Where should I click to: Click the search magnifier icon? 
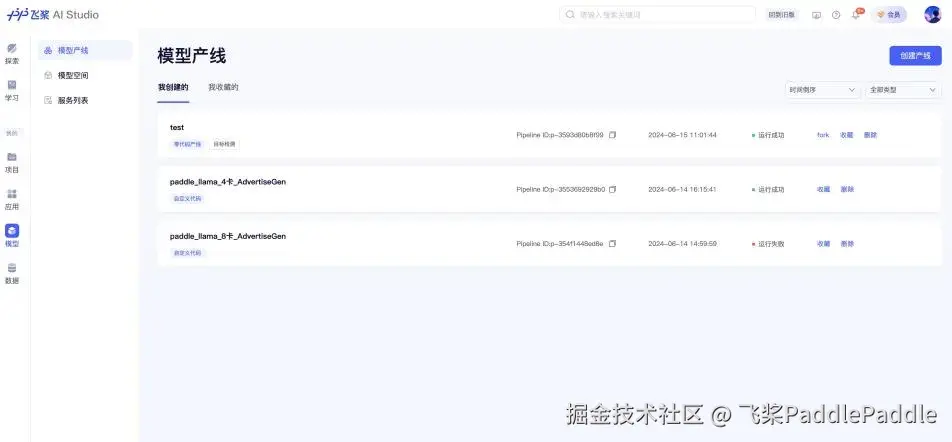click(x=570, y=15)
